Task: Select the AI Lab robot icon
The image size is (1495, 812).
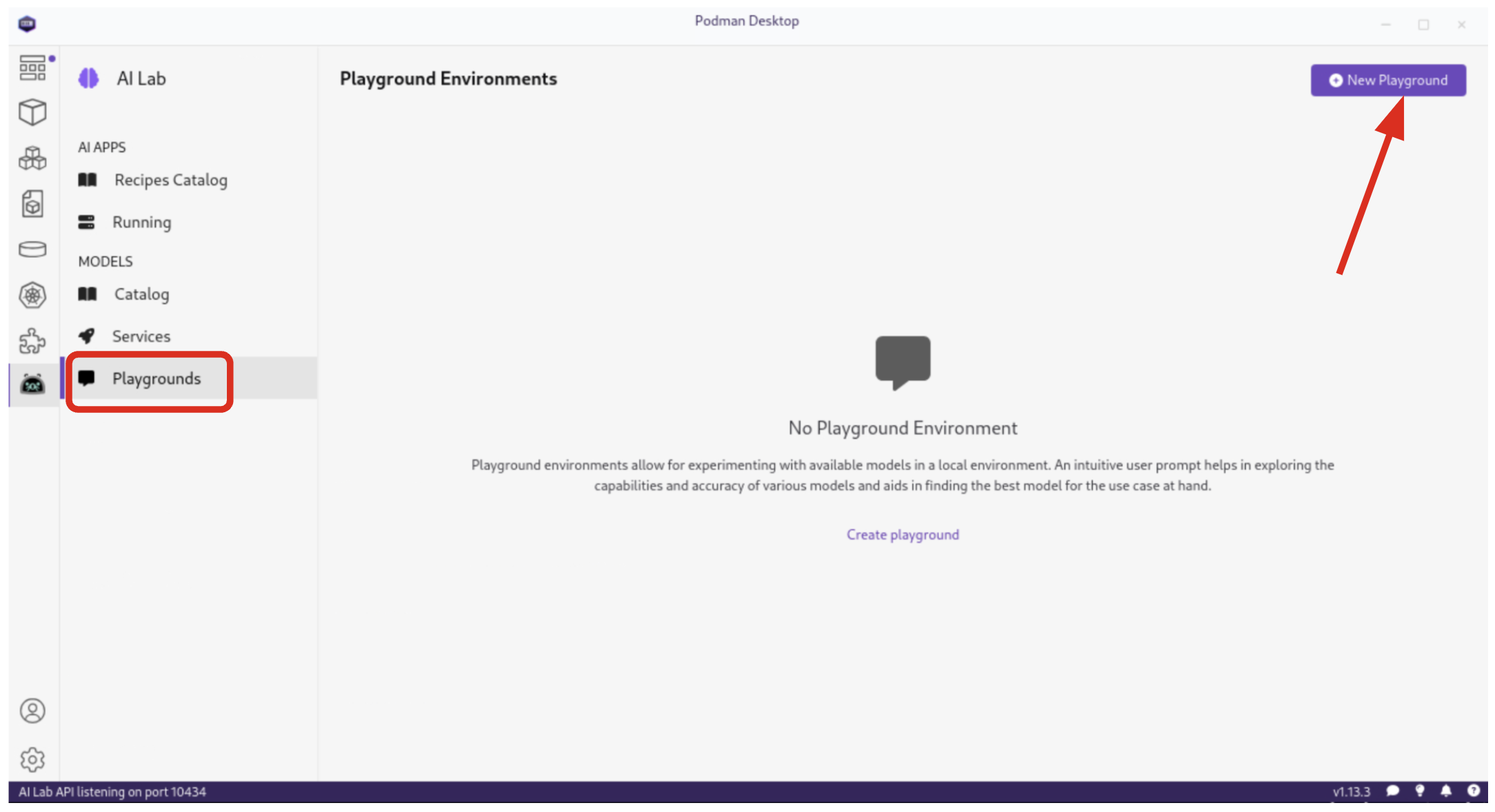Action: point(32,384)
